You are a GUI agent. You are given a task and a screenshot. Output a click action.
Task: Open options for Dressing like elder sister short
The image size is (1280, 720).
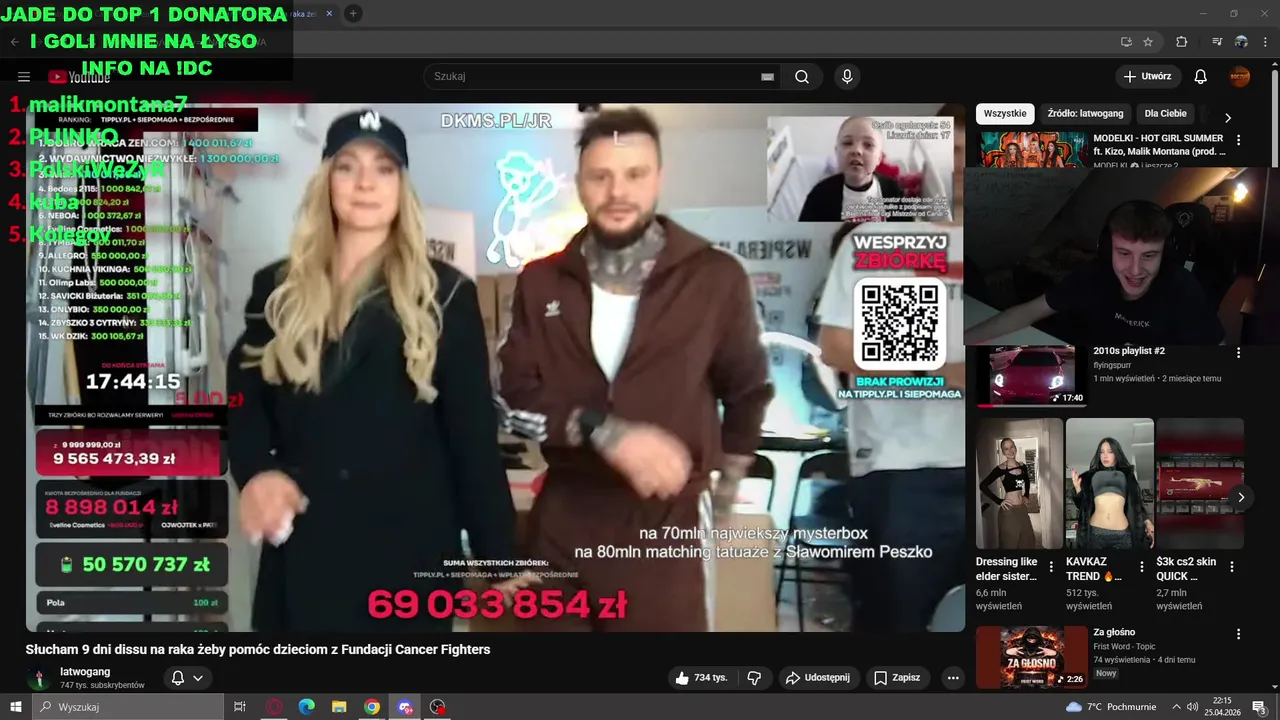1051,566
